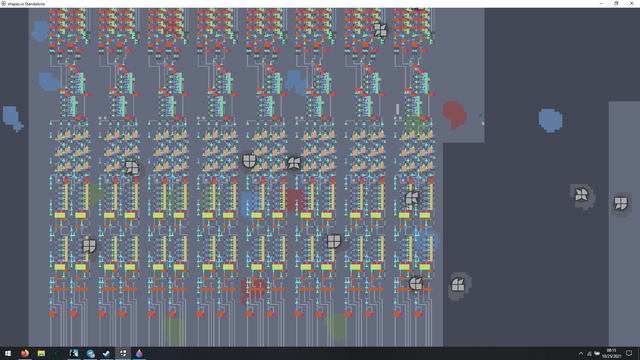Viewport: 640px width, 360px height.
Task: Select the windmill shape marker at far right of map
Action: point(581,195)
